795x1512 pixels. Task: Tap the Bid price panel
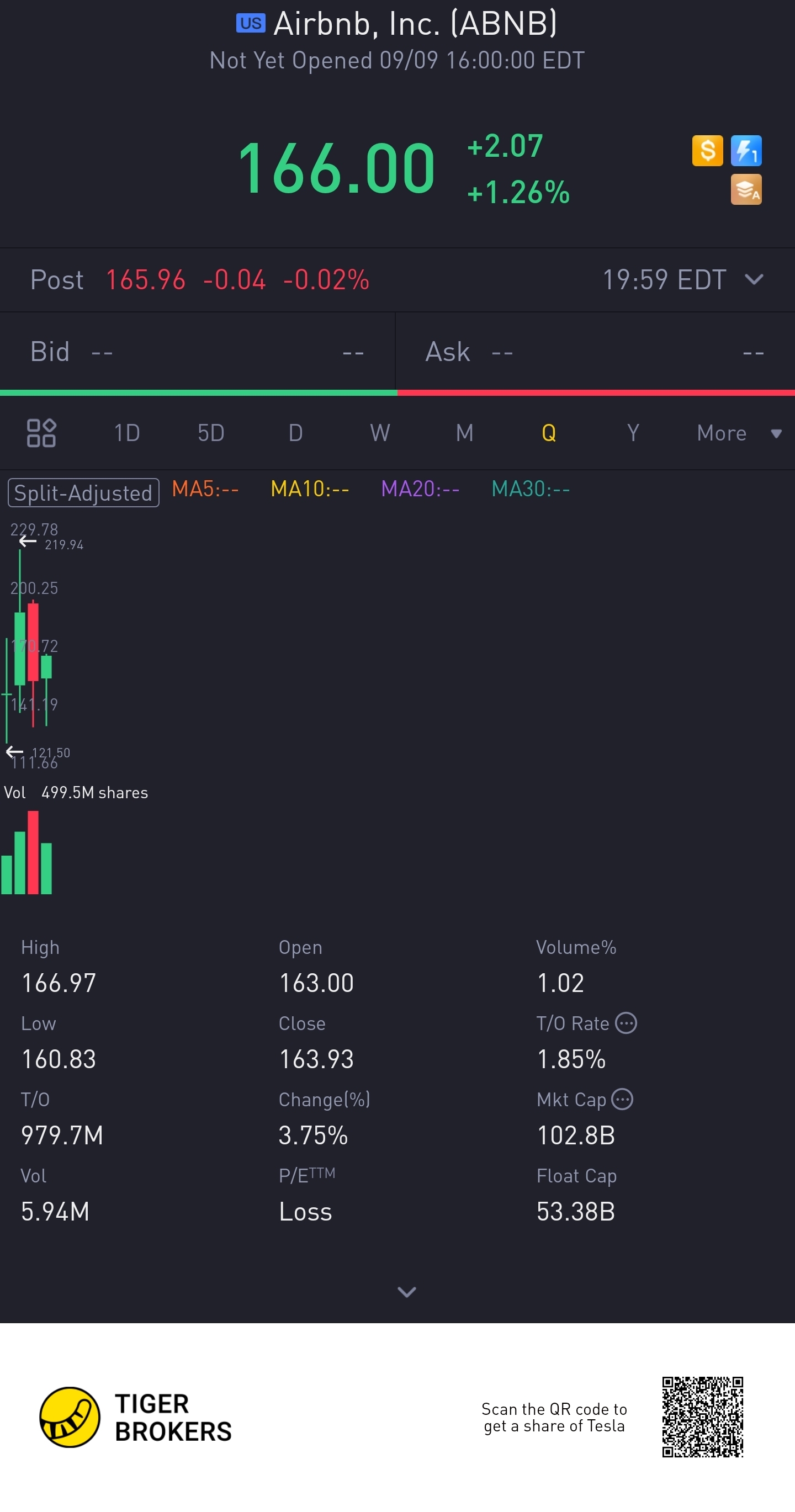pyautogui.click(x=197, y=352)
